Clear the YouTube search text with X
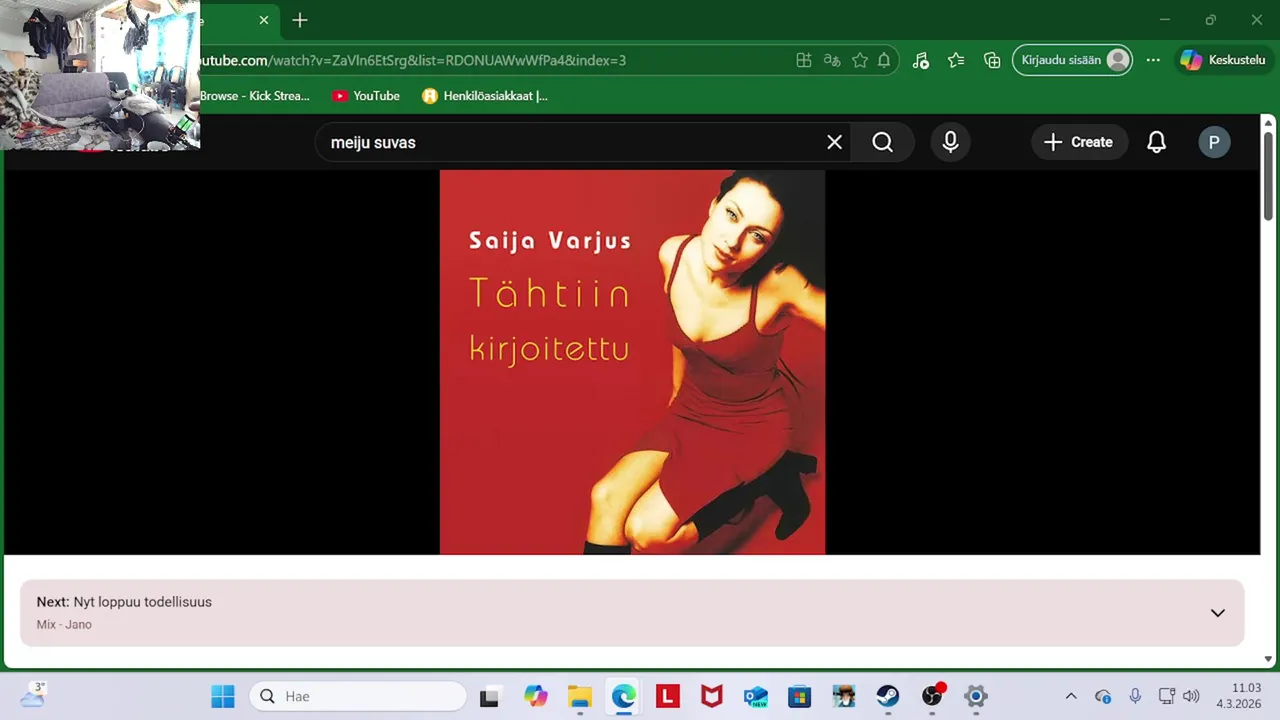This screenshot has height=720, width=1280. [x=834, y=142]
